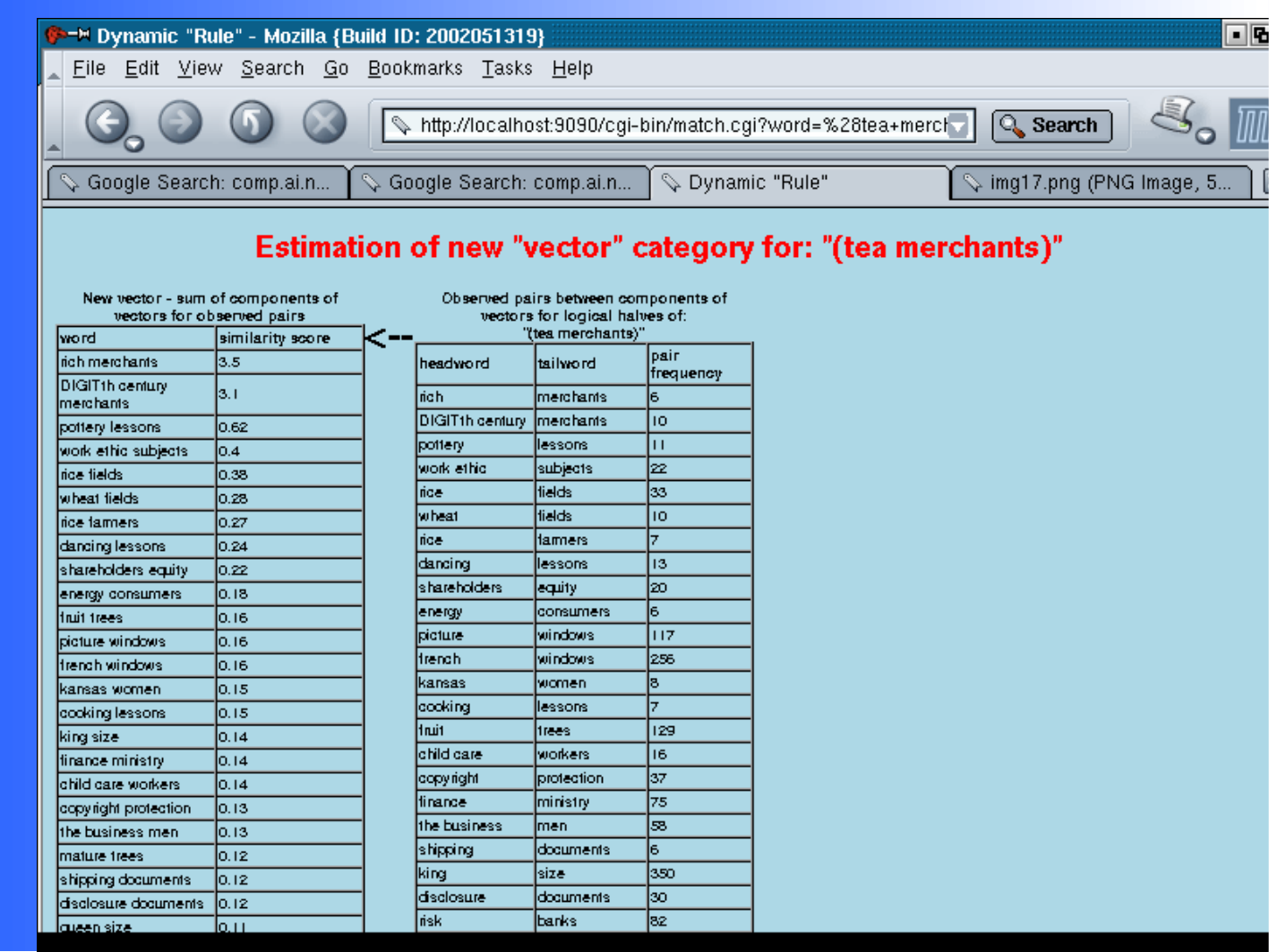Click the Back navigation arrow button
Image resolution: width=1269 pixels, height=952 pixels.
107,122
